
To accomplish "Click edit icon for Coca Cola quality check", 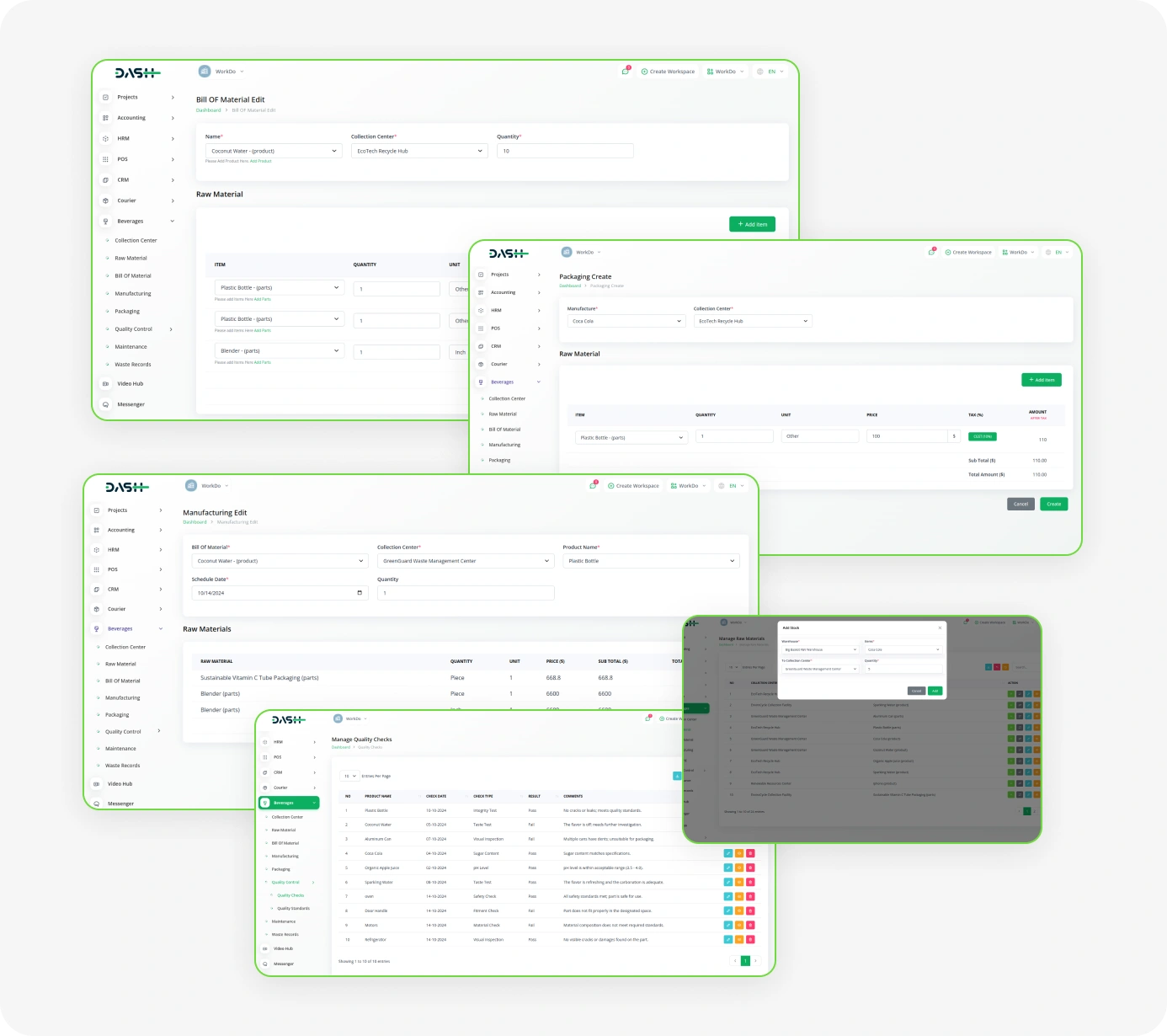I will coord(727,853).
